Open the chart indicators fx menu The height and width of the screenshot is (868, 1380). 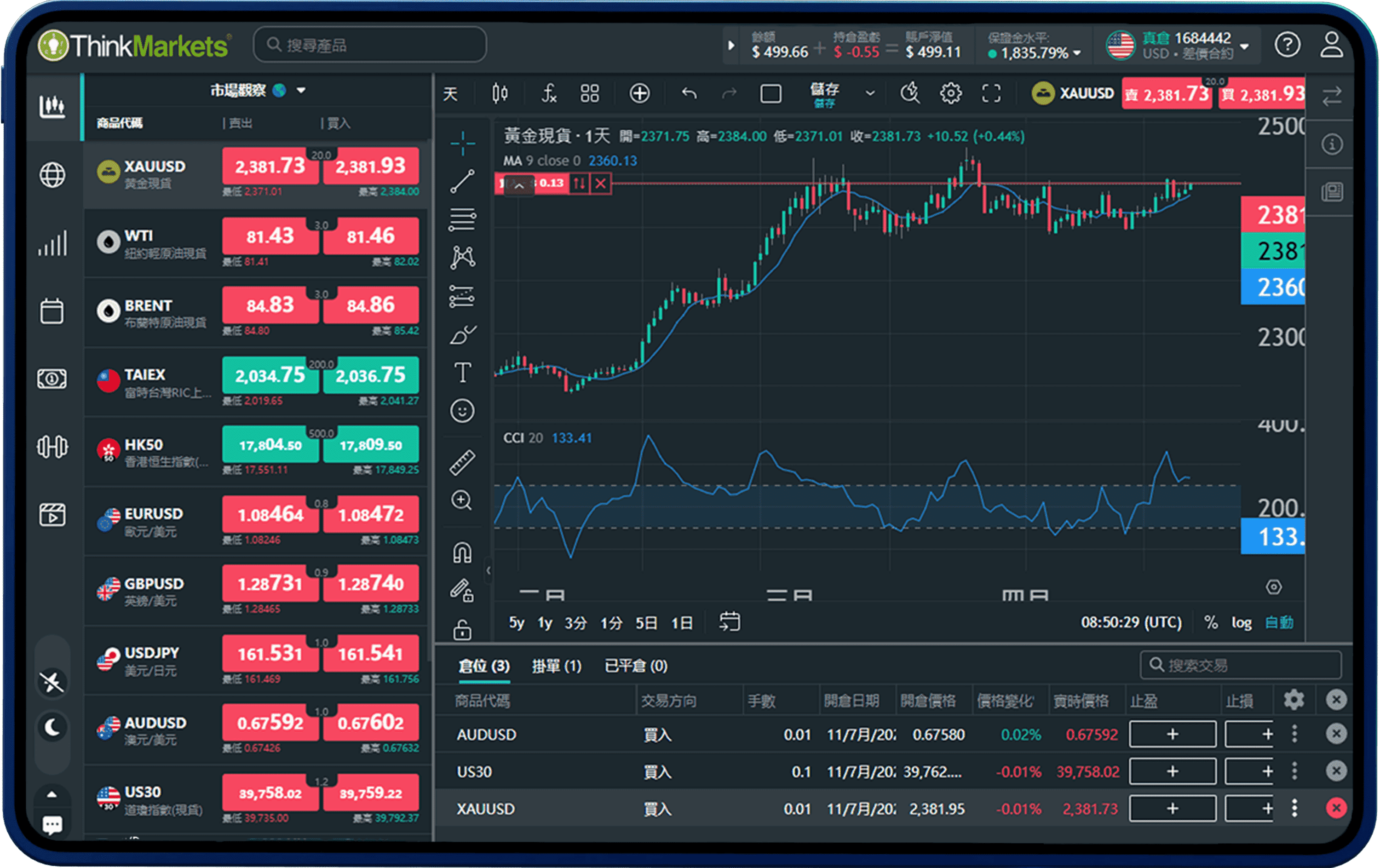click(548, 93)
